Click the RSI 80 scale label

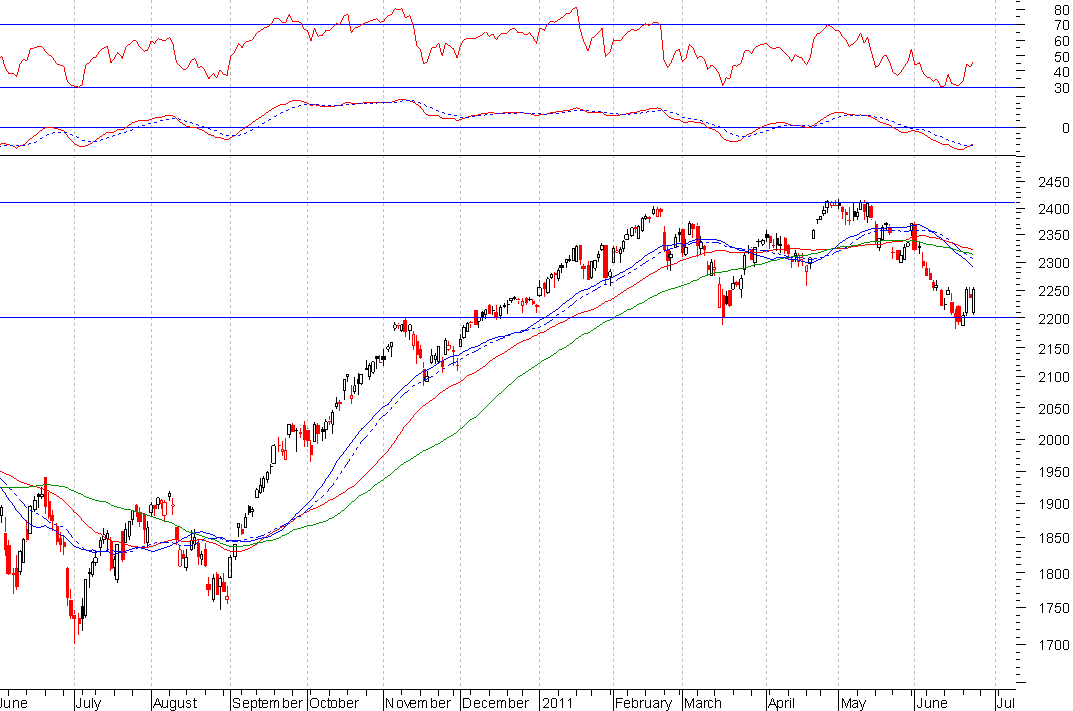tap(1061, 10)
